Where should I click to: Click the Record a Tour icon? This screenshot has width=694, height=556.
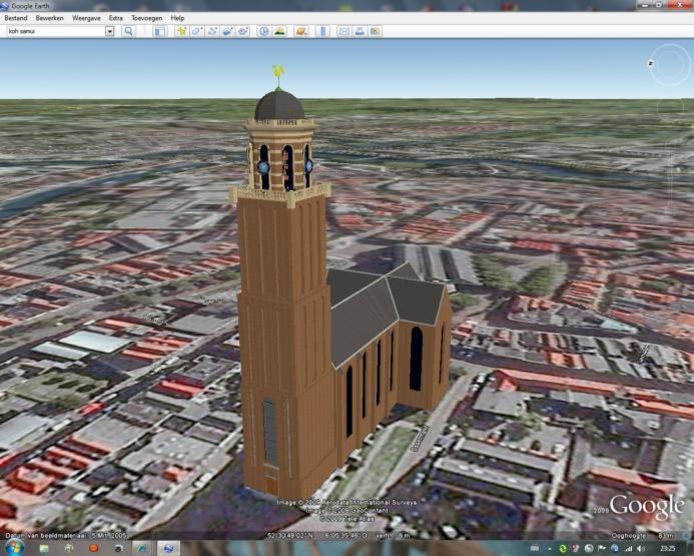point(243,31)
